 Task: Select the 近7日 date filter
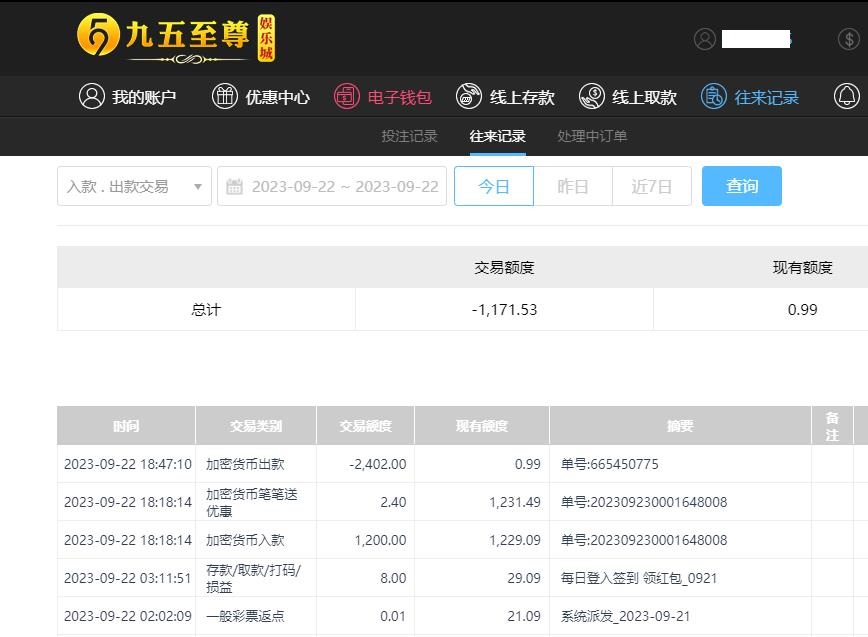[651, 186]
